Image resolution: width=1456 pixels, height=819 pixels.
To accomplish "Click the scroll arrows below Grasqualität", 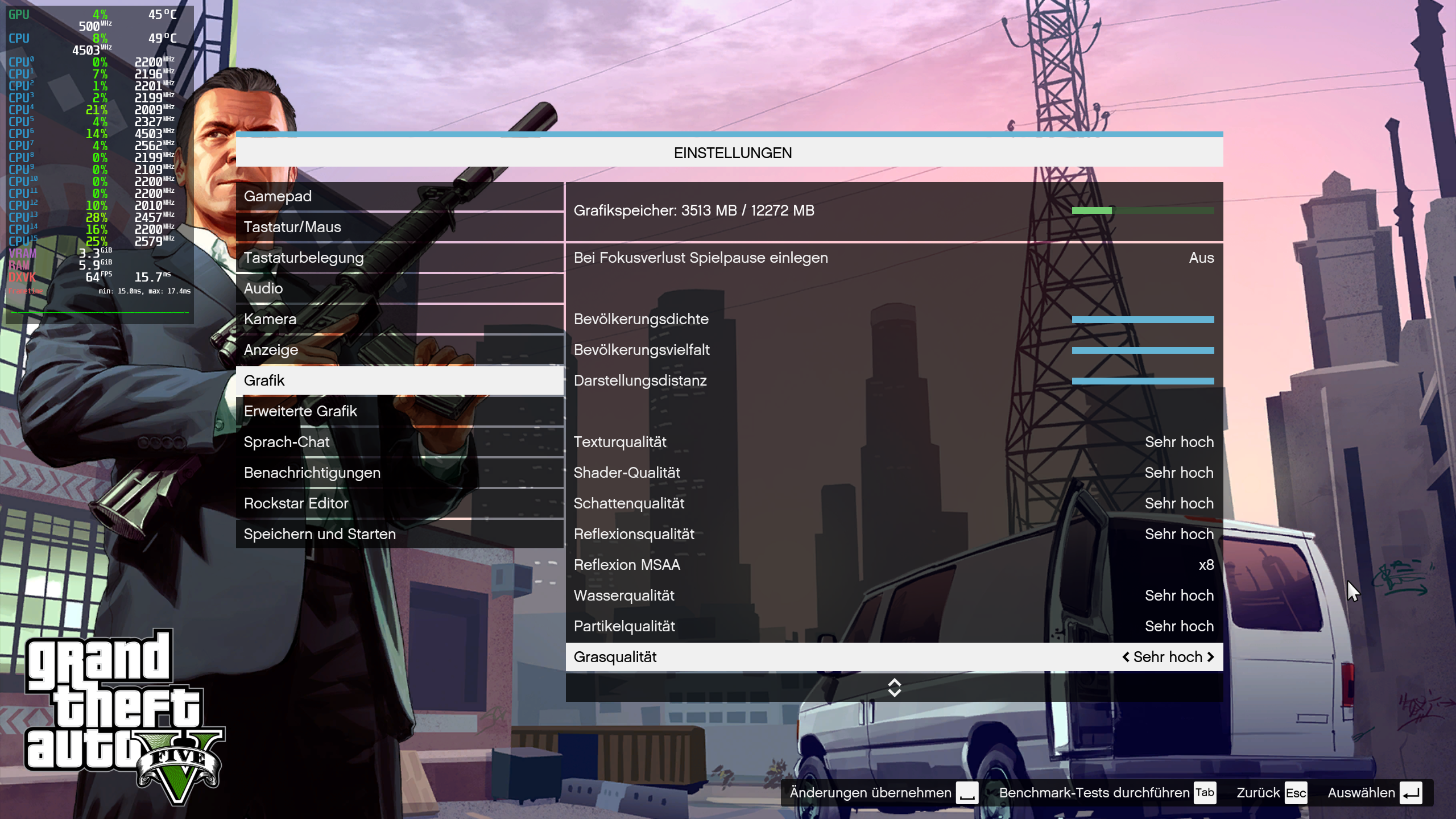I will [x=894, y=688].
